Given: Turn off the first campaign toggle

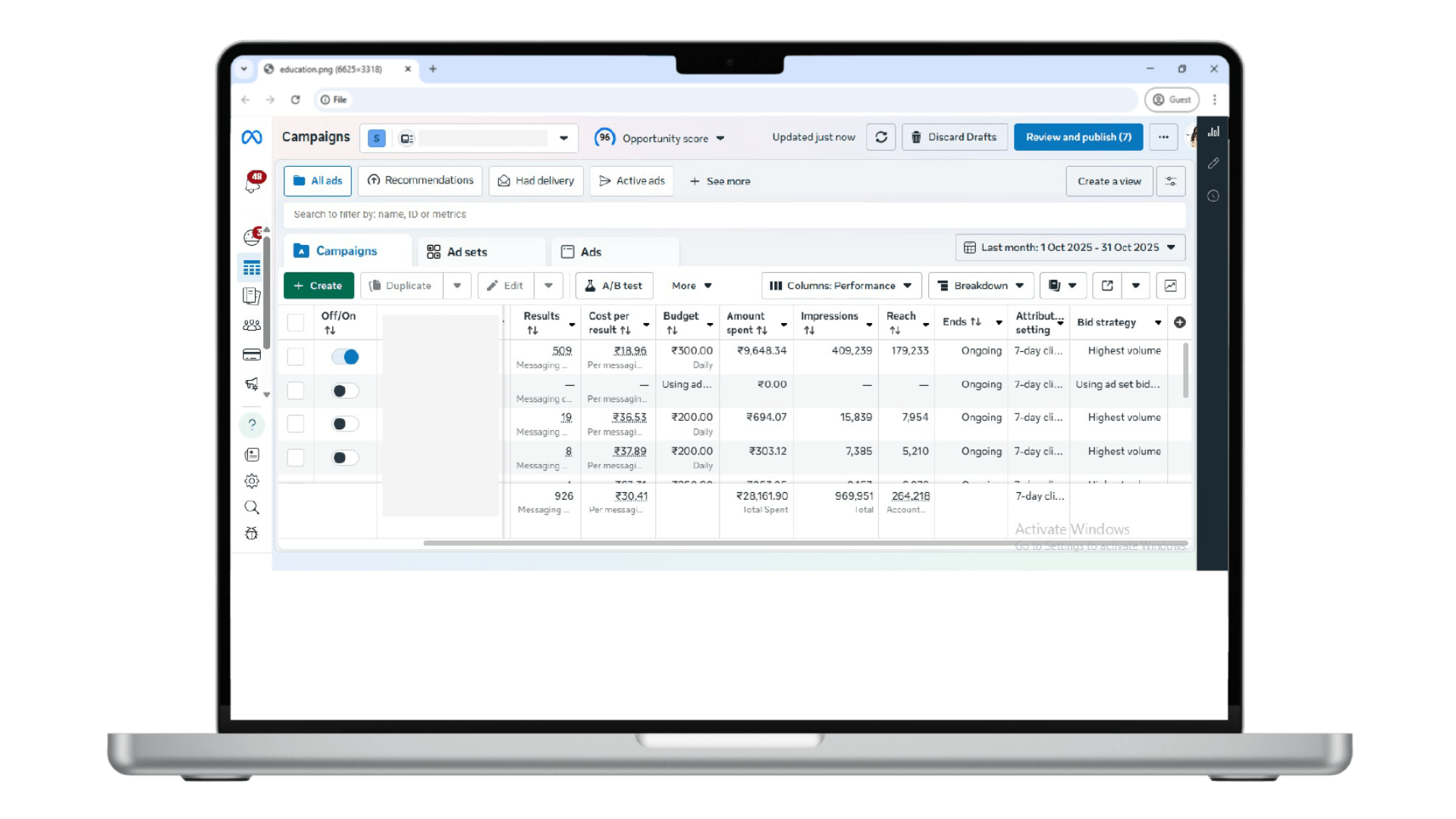Looking at the screenshot, I should pos(345,356).
